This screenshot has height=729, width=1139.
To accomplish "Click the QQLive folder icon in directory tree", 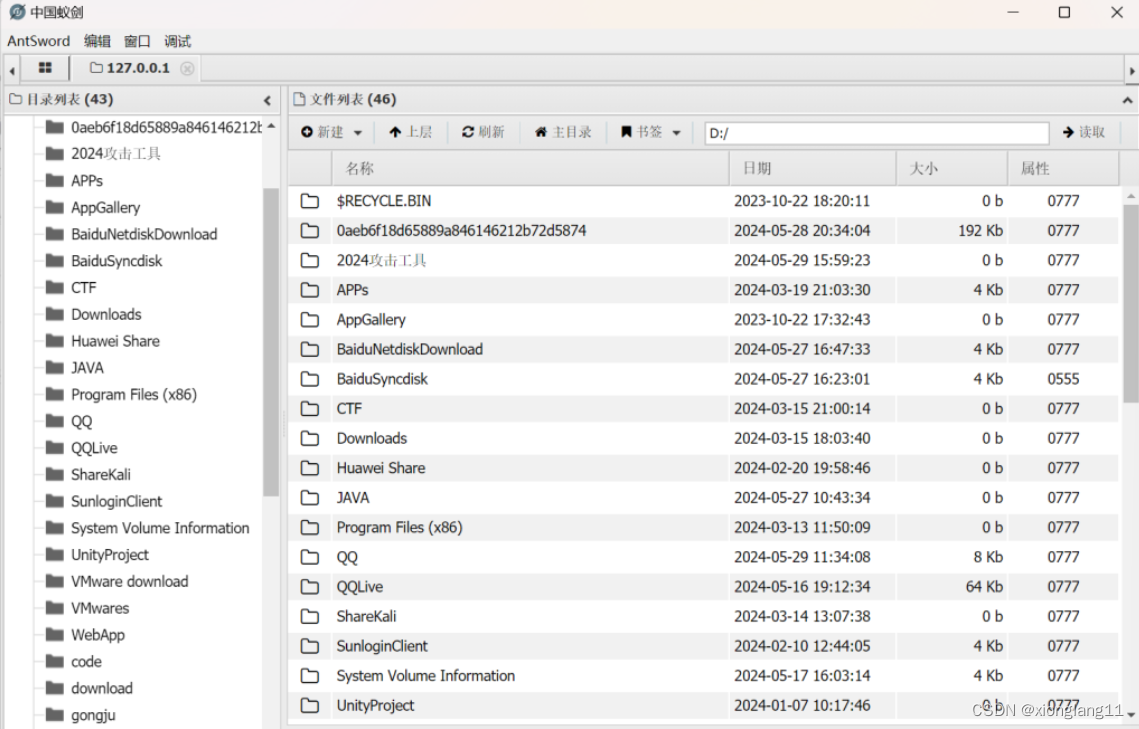I will click(x=54, y=447).
